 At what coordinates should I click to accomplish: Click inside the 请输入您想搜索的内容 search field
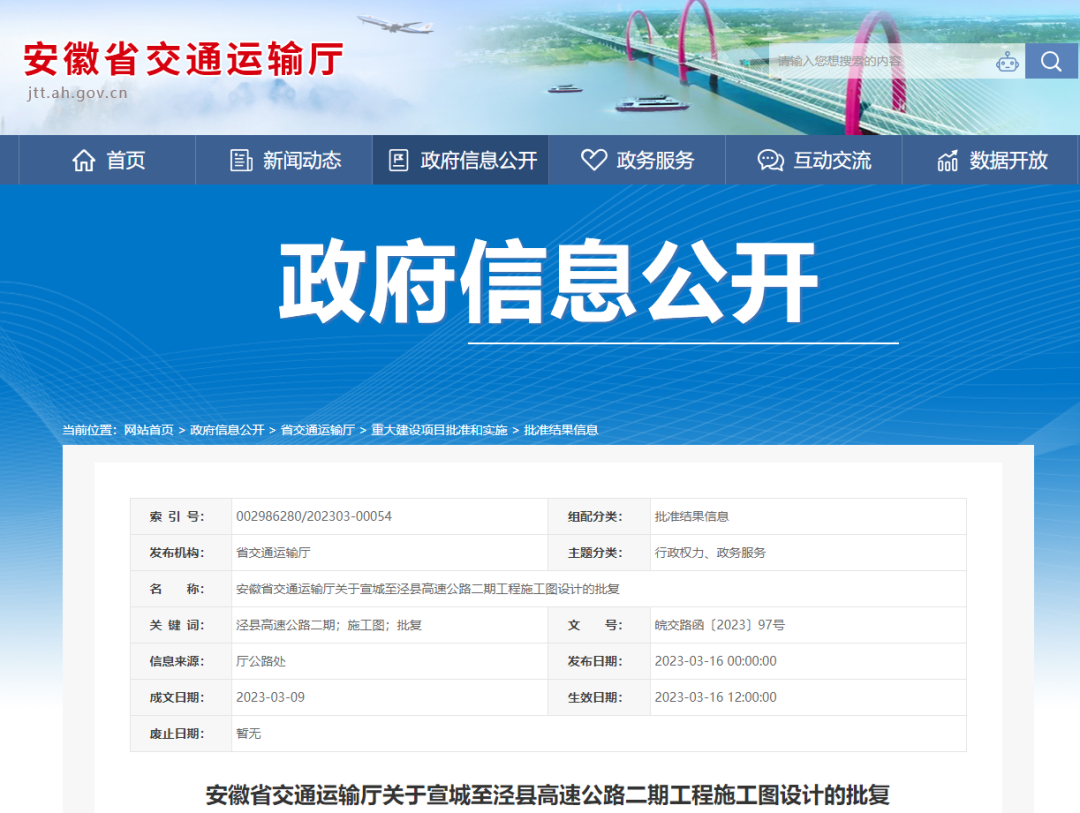[x=860, y=60]
